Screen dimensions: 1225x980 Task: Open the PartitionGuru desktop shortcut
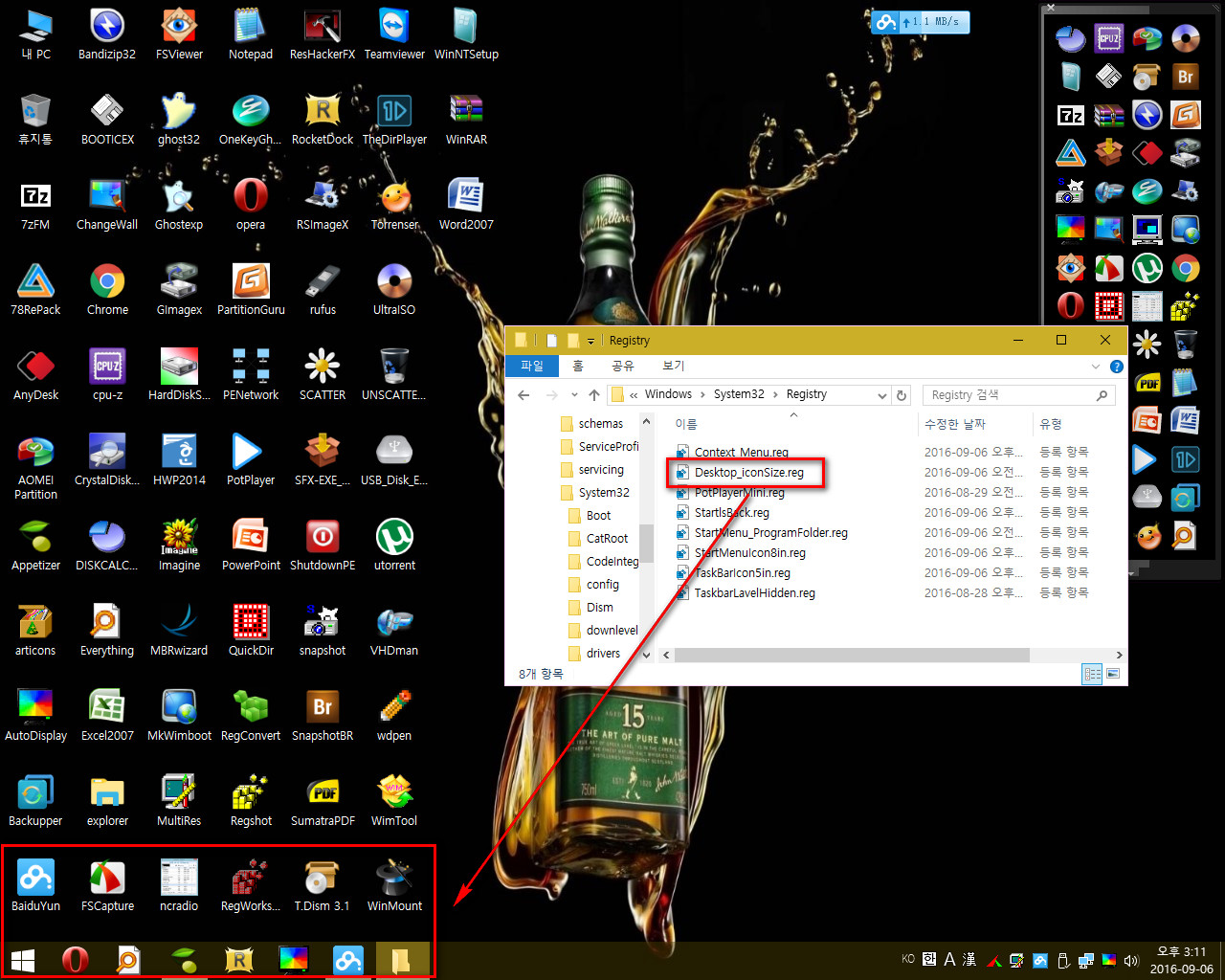[x=251, y=290]
